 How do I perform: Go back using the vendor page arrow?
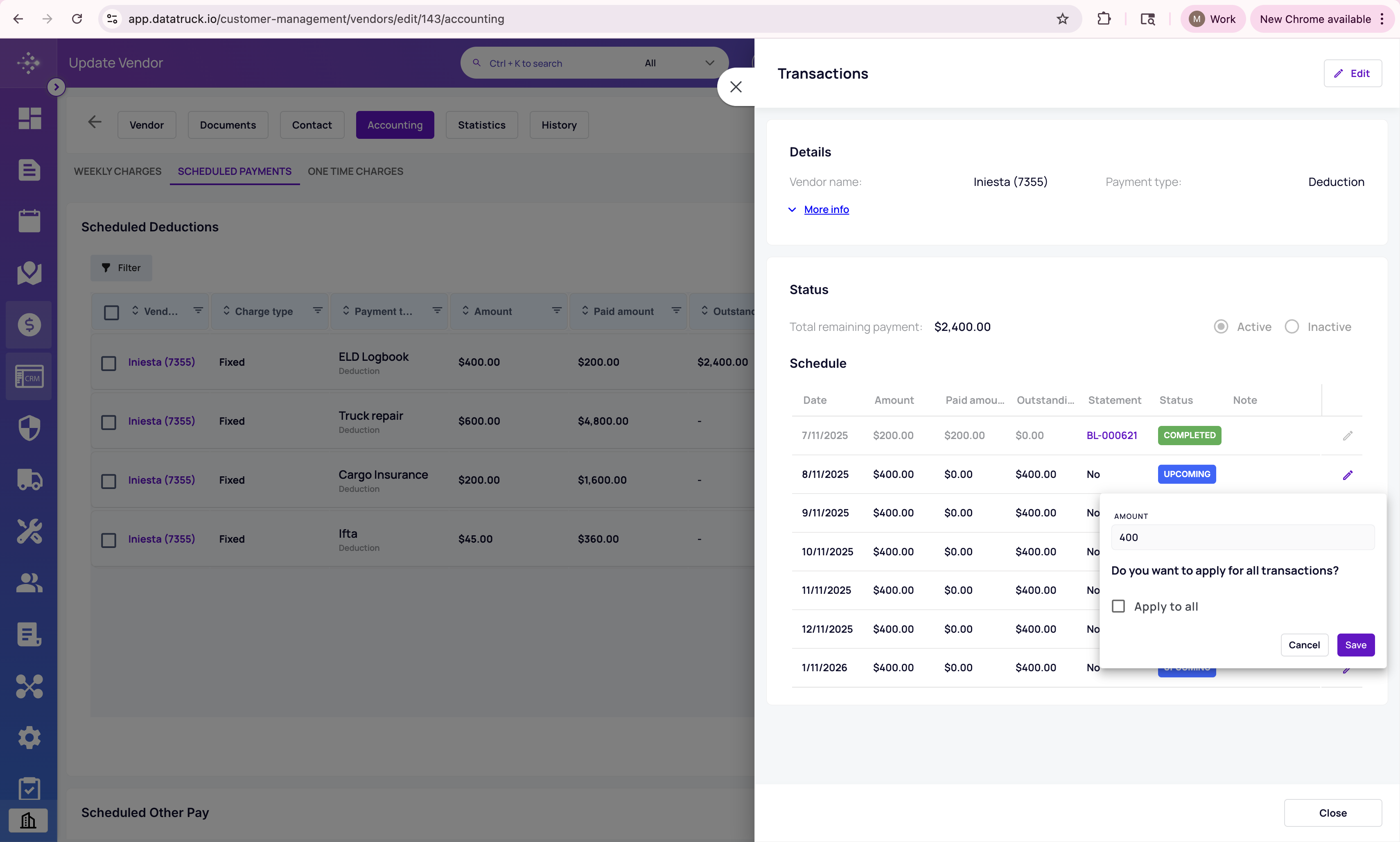[x=95, y=121]
